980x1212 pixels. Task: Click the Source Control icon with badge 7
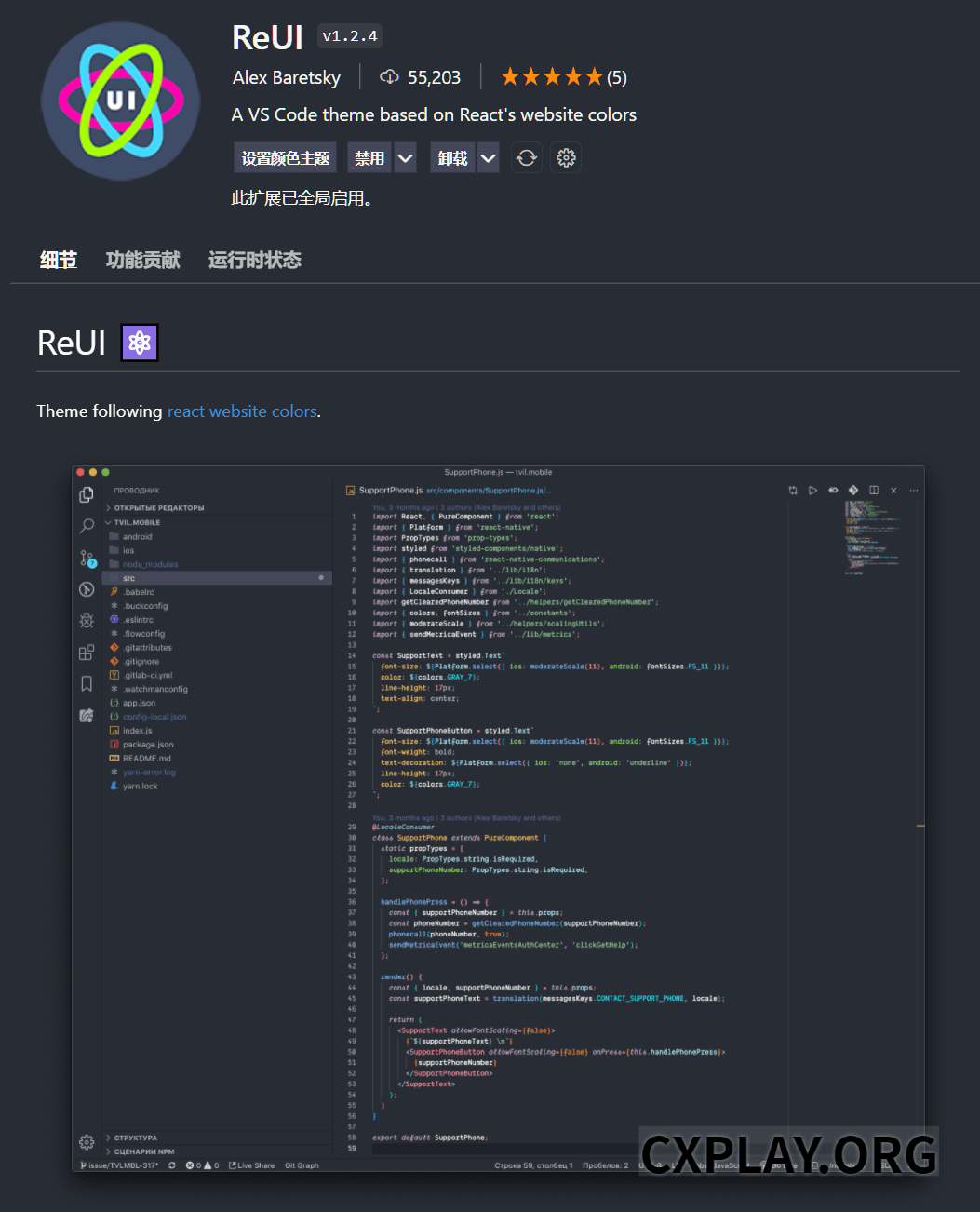click(87, 558)
